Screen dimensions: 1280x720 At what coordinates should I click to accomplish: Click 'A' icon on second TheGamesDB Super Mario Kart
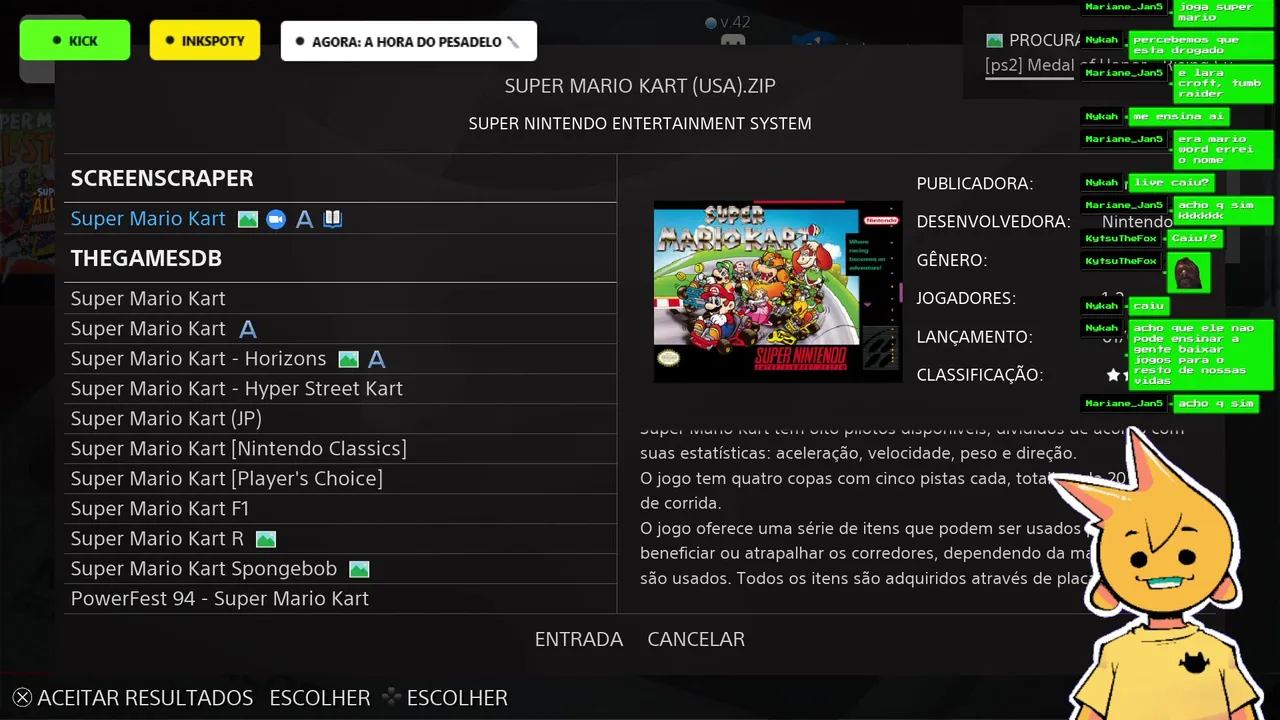(248, 329)
